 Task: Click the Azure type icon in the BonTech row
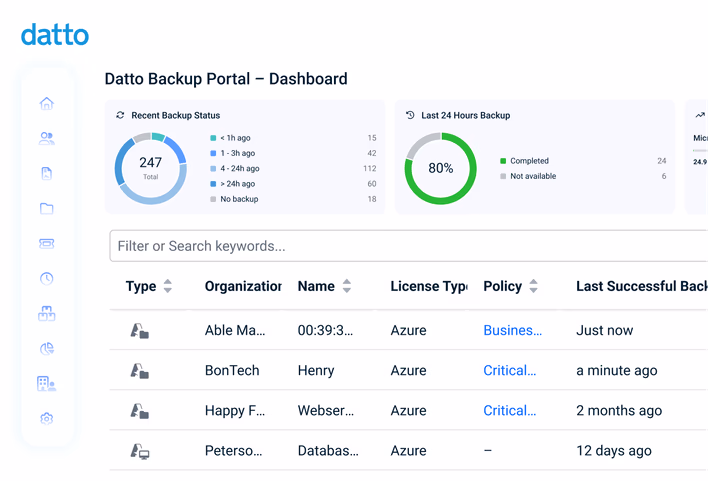140,371
